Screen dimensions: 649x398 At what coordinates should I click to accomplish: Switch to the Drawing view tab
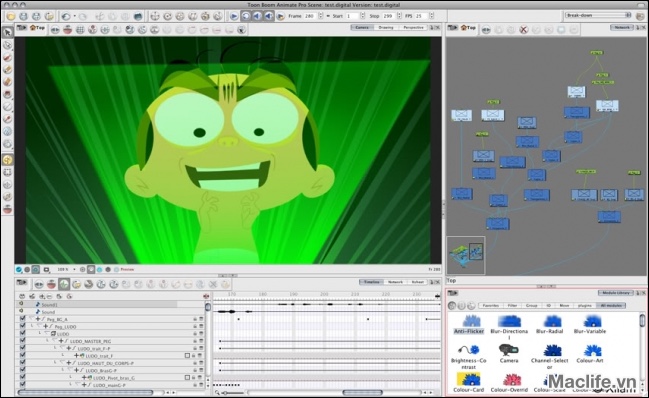coord(386,27)
